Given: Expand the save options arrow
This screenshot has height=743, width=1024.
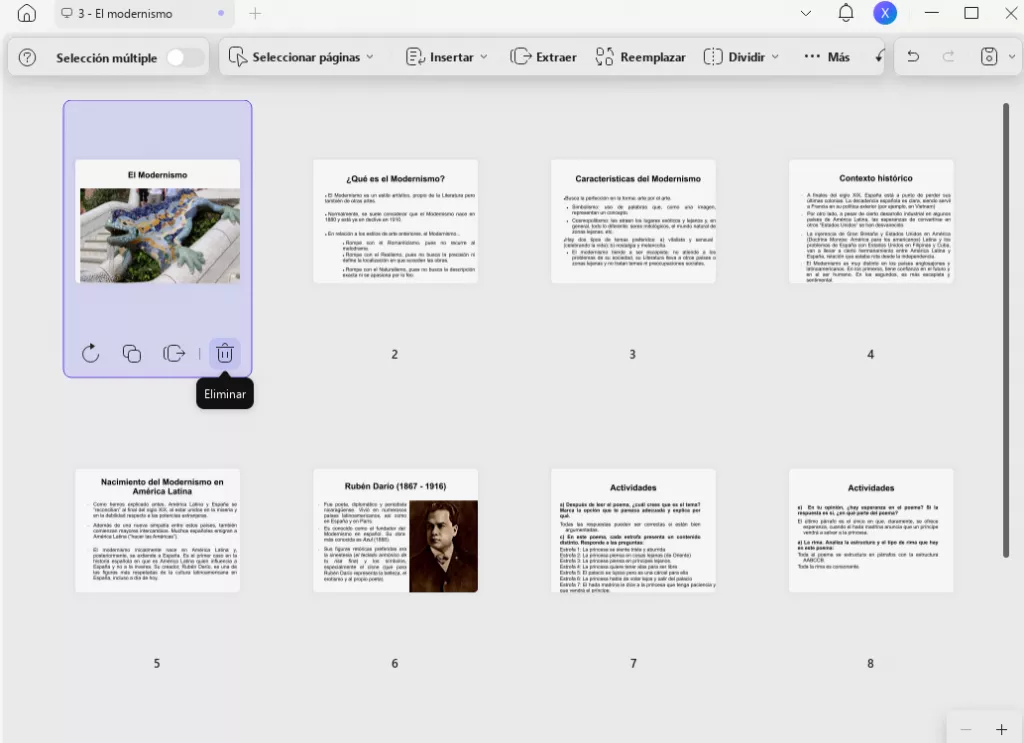Looking at the screenshot, I should 1012,57.
